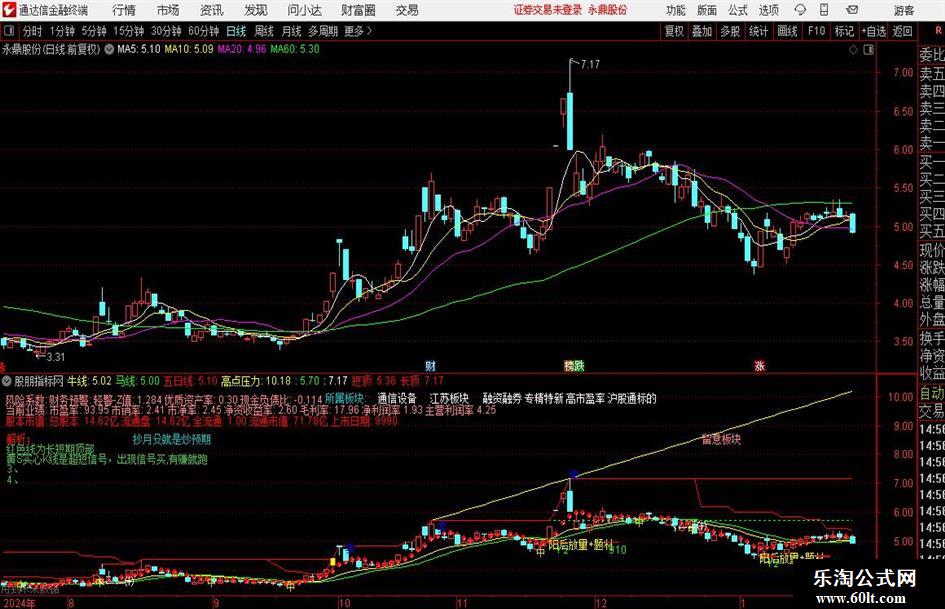The width and height of the screenshot is (945, 609).
Task: Select the 周线 weekly period tab
Action: coord(263,31)
